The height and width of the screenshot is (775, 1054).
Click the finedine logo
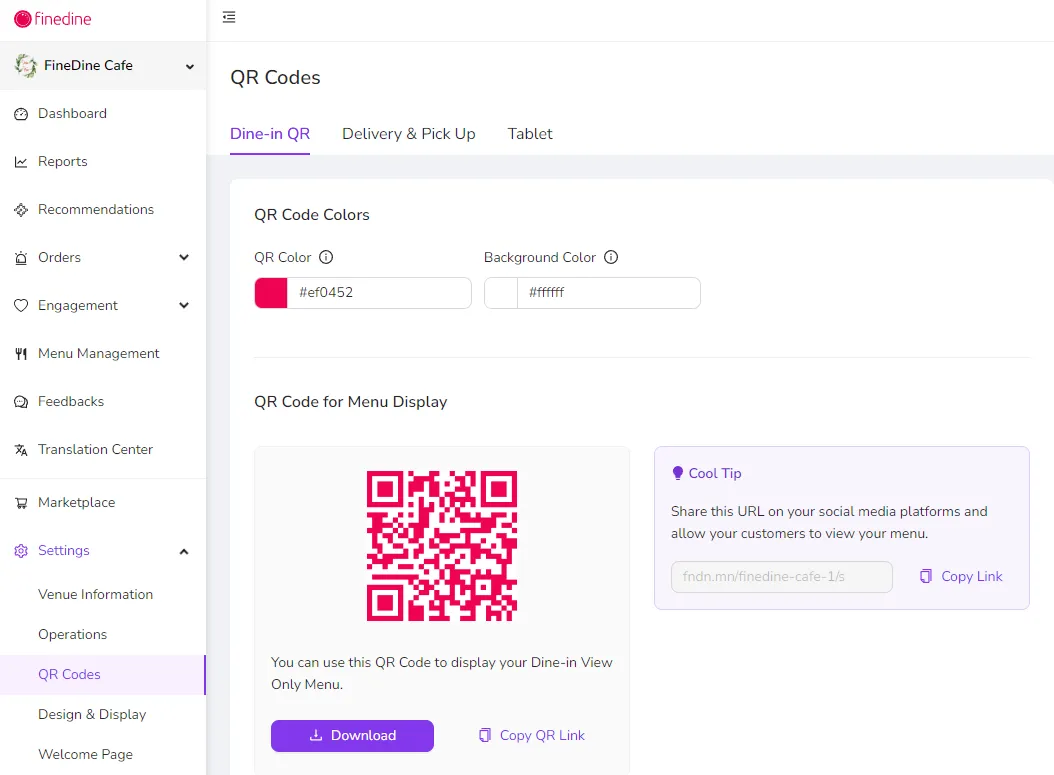point(52,19)
